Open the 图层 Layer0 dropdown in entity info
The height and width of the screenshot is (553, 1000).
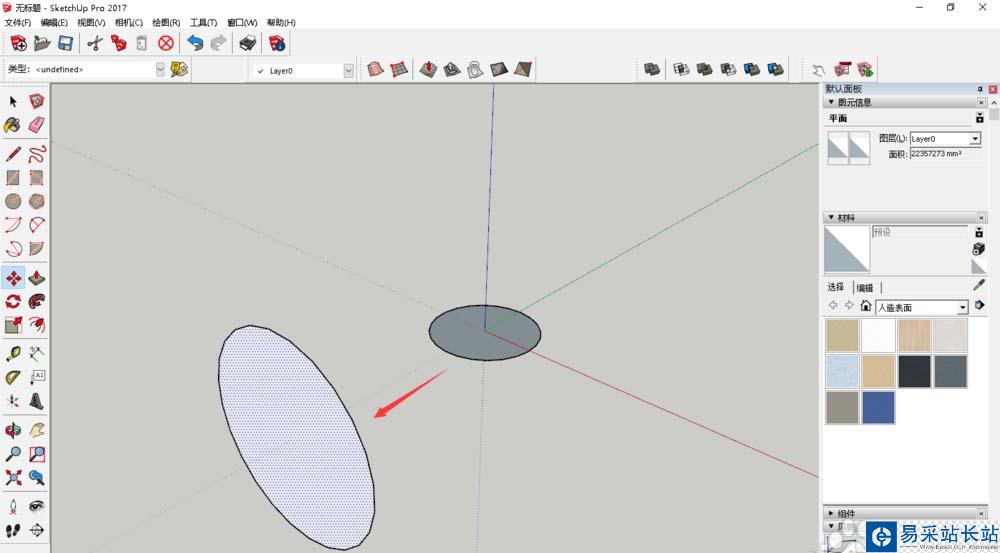pos(975,138)
